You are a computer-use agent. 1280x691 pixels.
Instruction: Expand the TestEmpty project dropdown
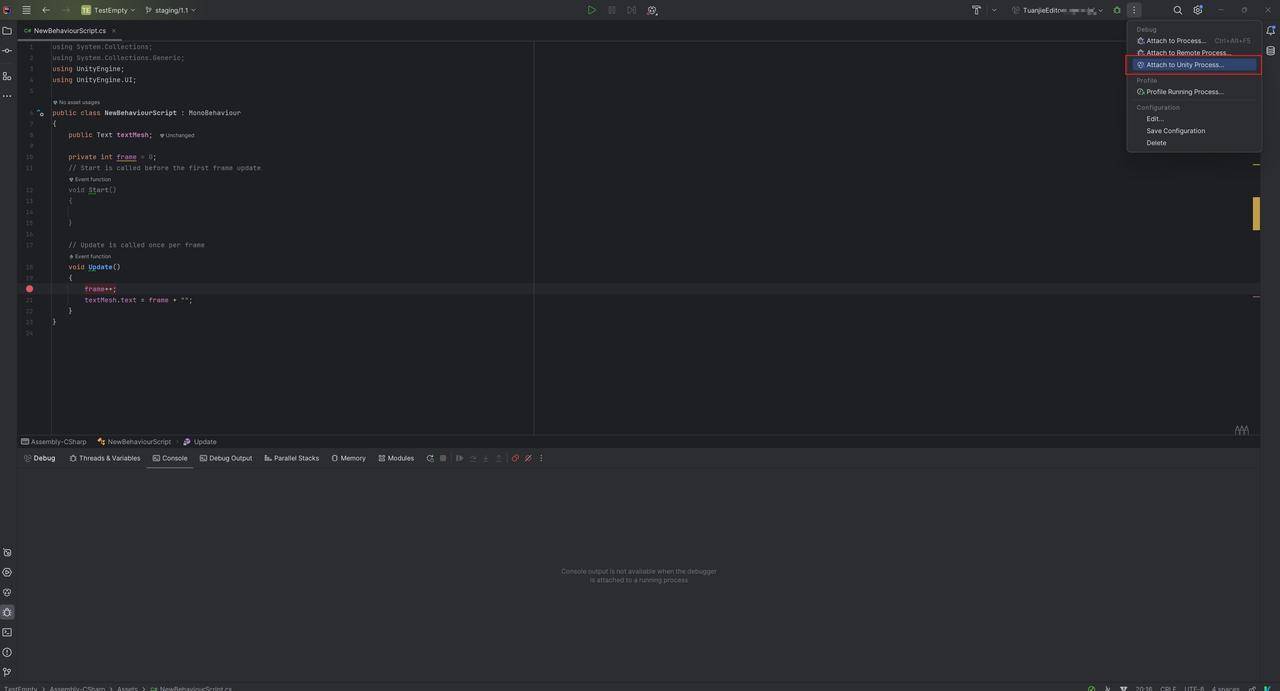(108, 10)
